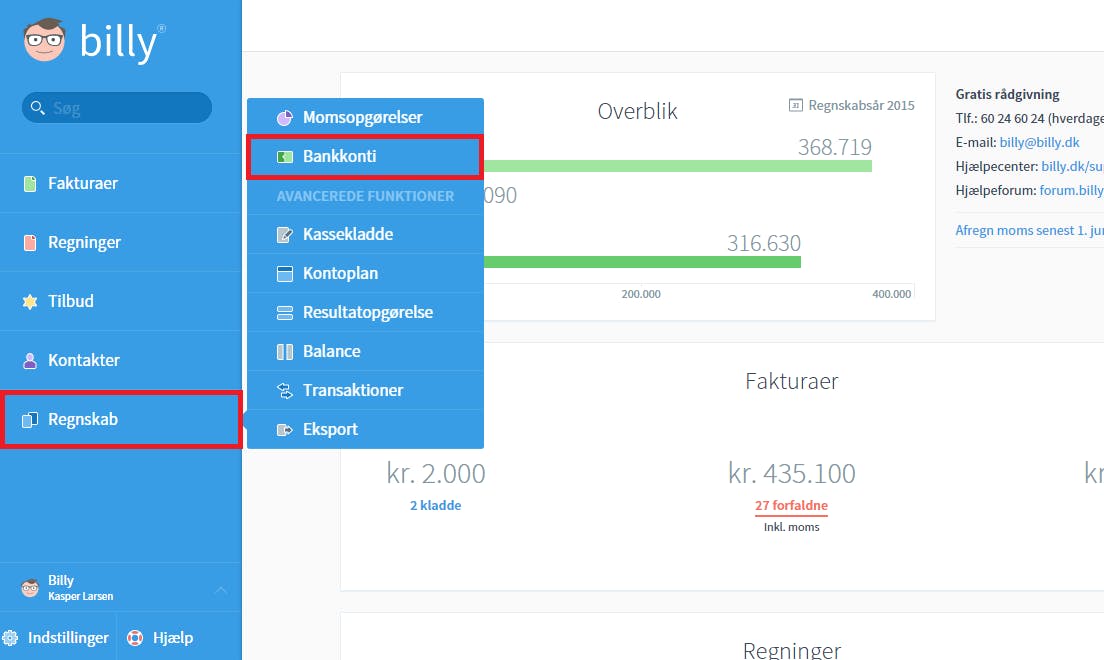Open the 2 kladde link
This screenshot has height=660, width=1104.
(436, 505)
